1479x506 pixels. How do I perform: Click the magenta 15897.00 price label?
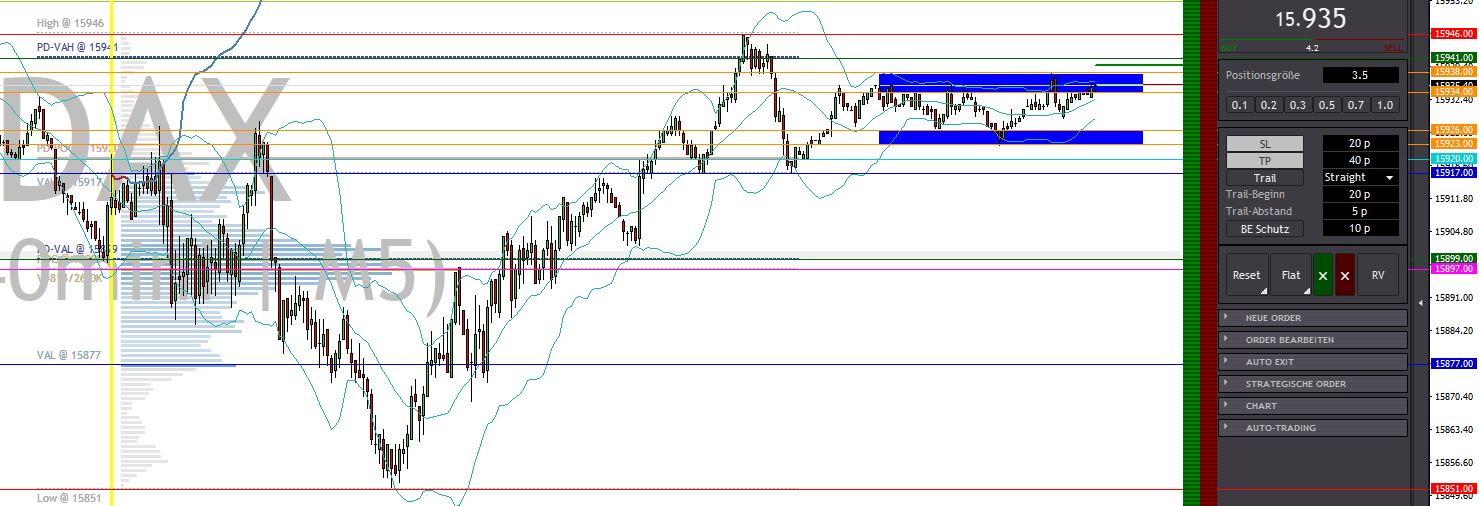1454,269
